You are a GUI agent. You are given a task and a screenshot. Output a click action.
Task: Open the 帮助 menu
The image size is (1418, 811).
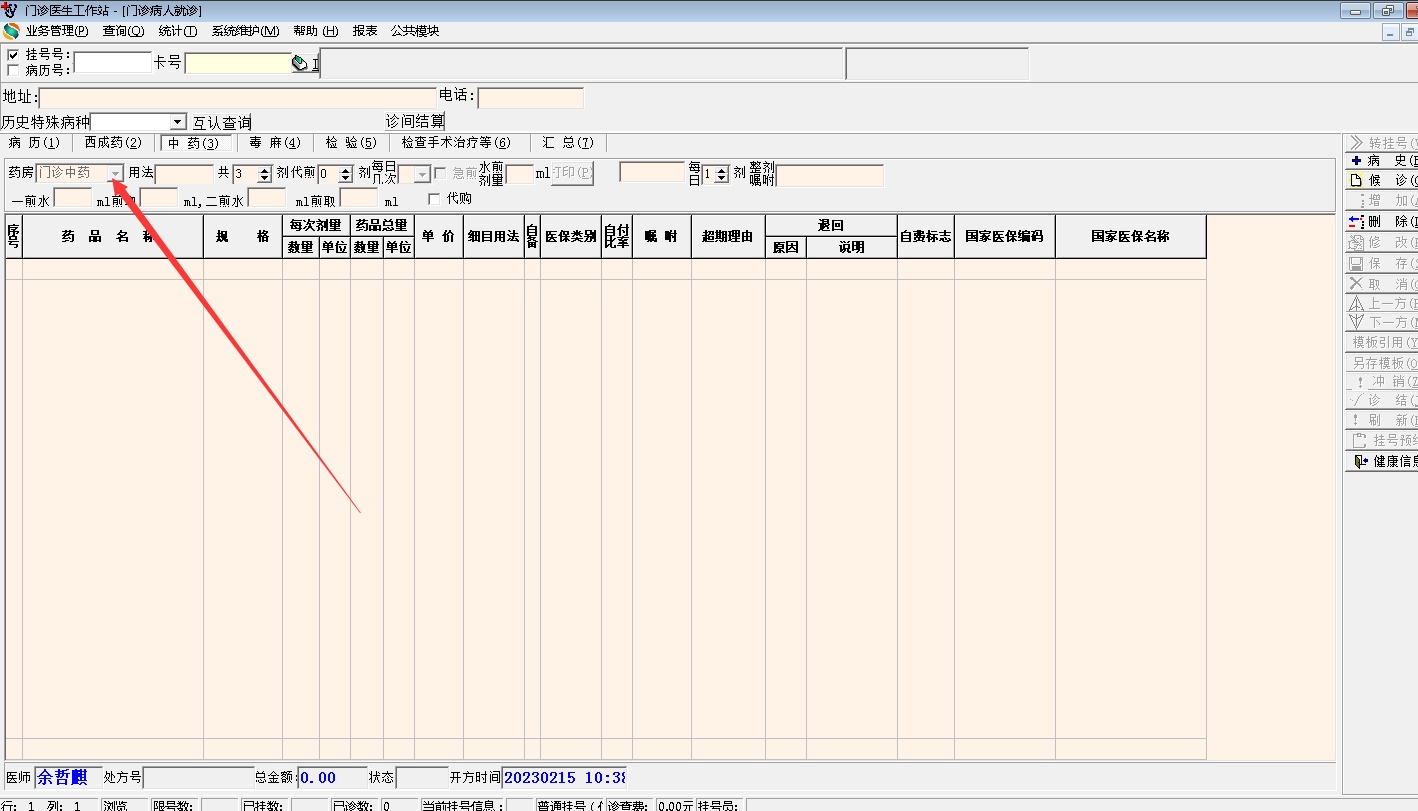click(316, 31)
